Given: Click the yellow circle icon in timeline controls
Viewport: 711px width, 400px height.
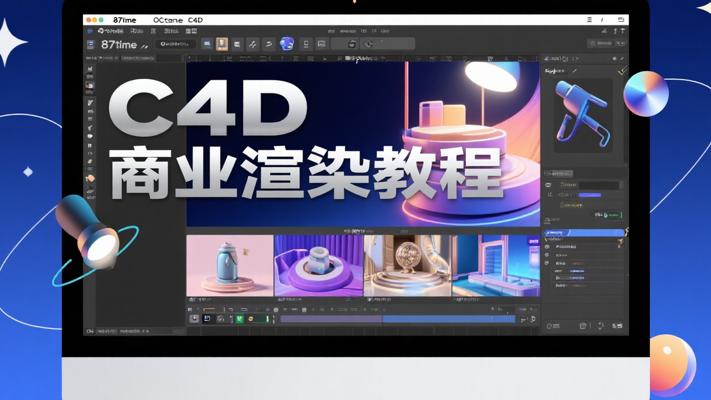Looking at the screenshot, I should (251, 319).
